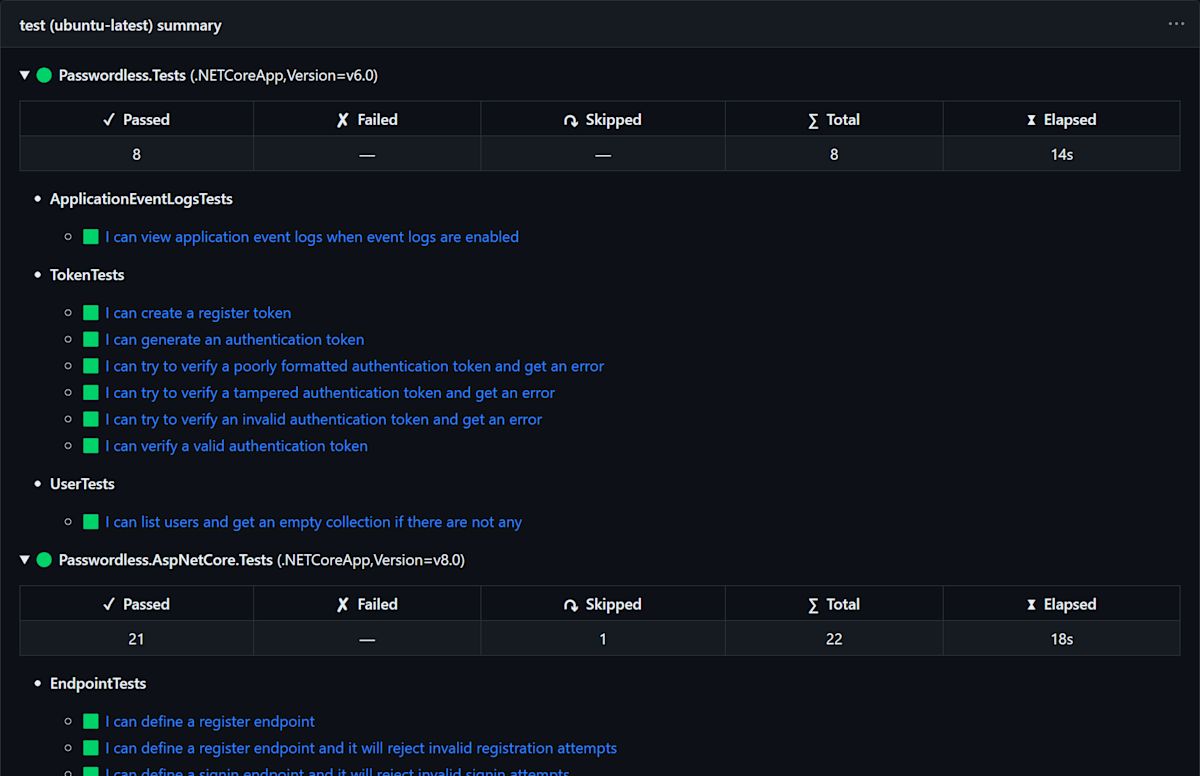The height and width of the screenshot is (776, 1200).
Task: Click the Total count 22 cell
Action: pos(834,639)
